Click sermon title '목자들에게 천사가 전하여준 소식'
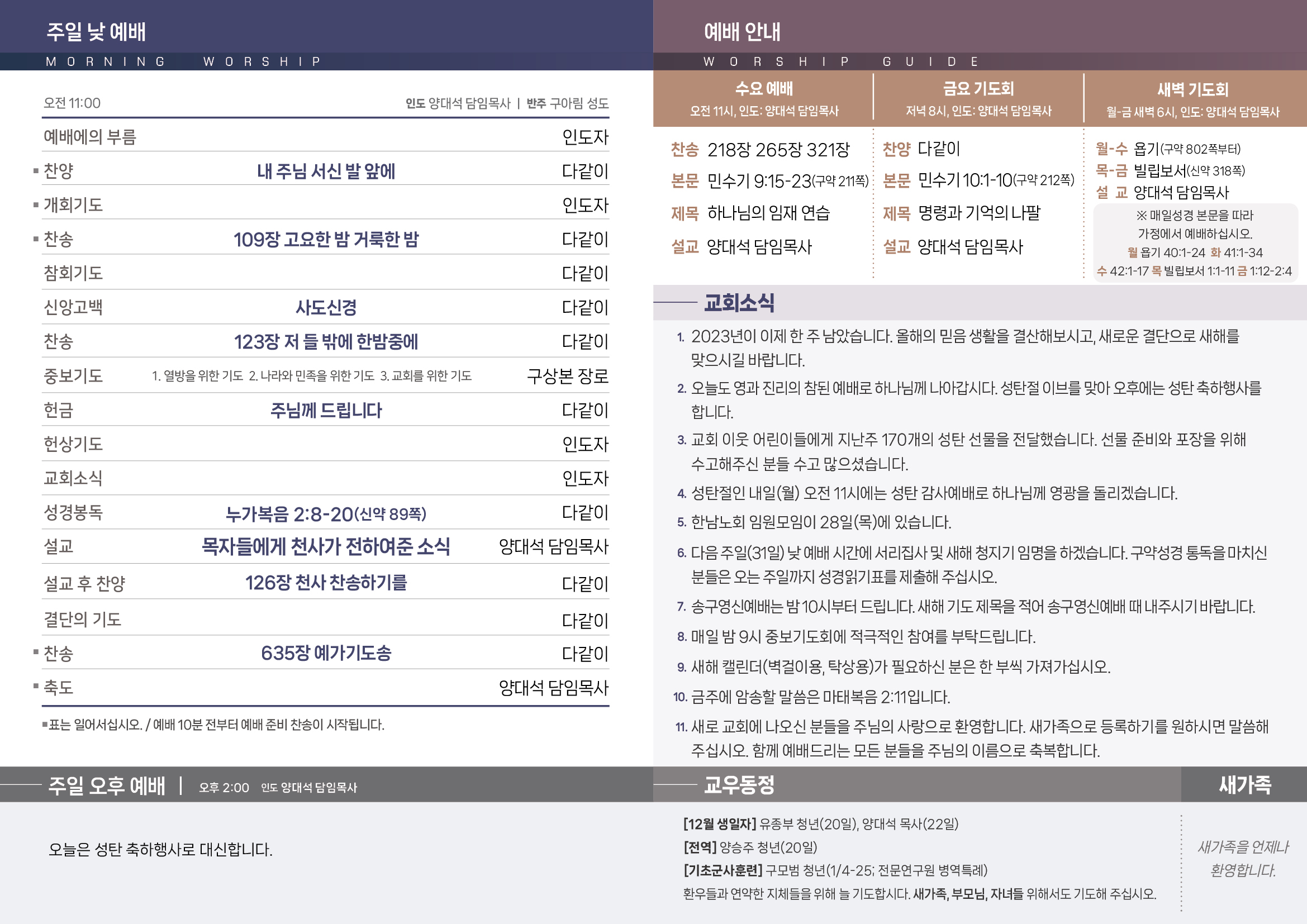Image resolution: width=1307 pixels, height=924 pixels. [326, 547]
